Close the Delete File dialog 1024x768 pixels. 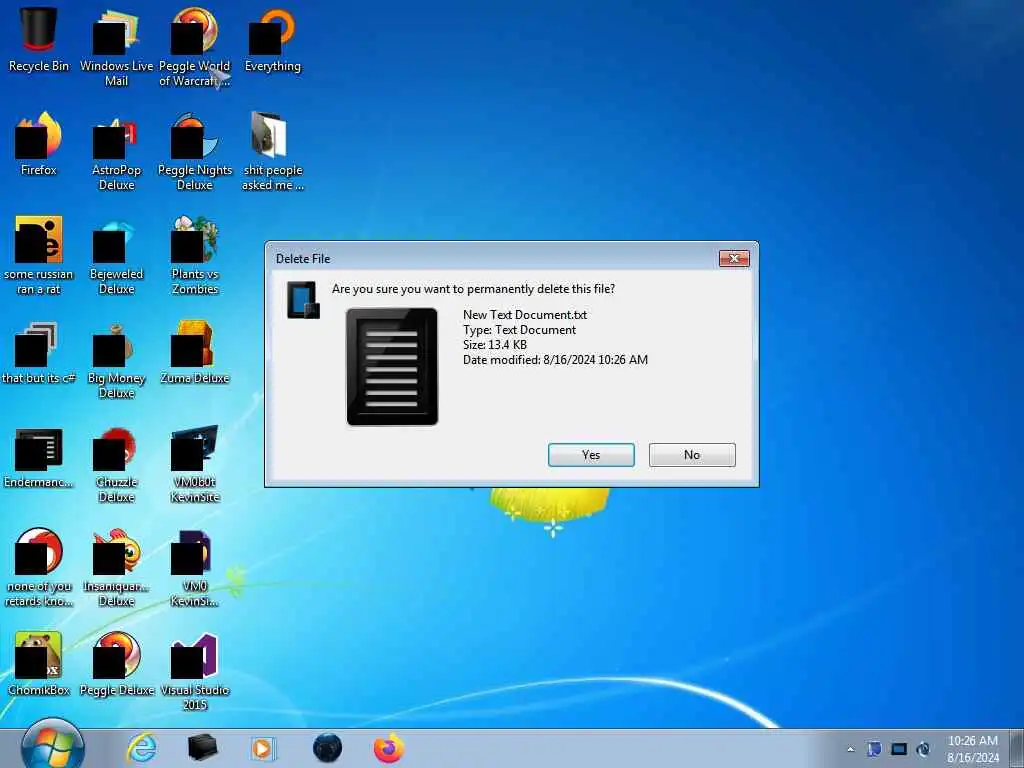pos(734,259)
